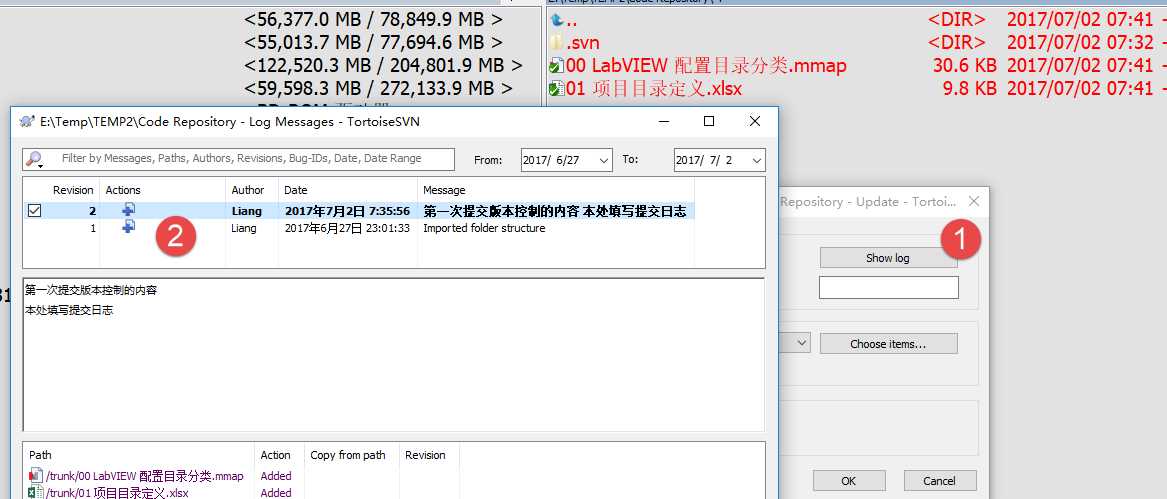Select /trunk/01 项目目录定义.xlsx path

tap(117, 493)
